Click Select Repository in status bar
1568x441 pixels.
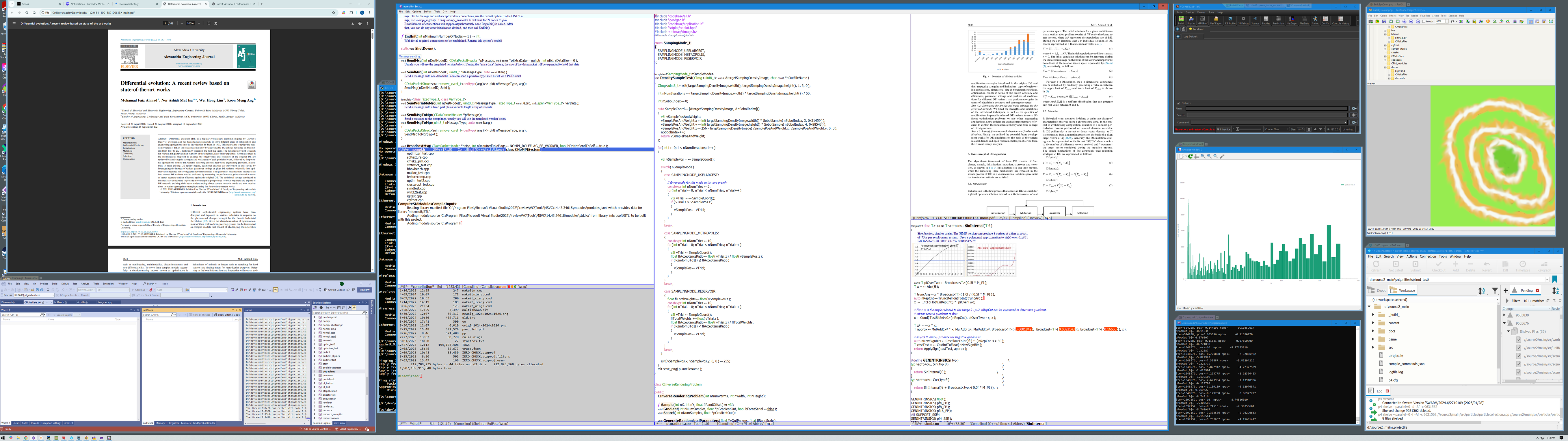(349, 429)
